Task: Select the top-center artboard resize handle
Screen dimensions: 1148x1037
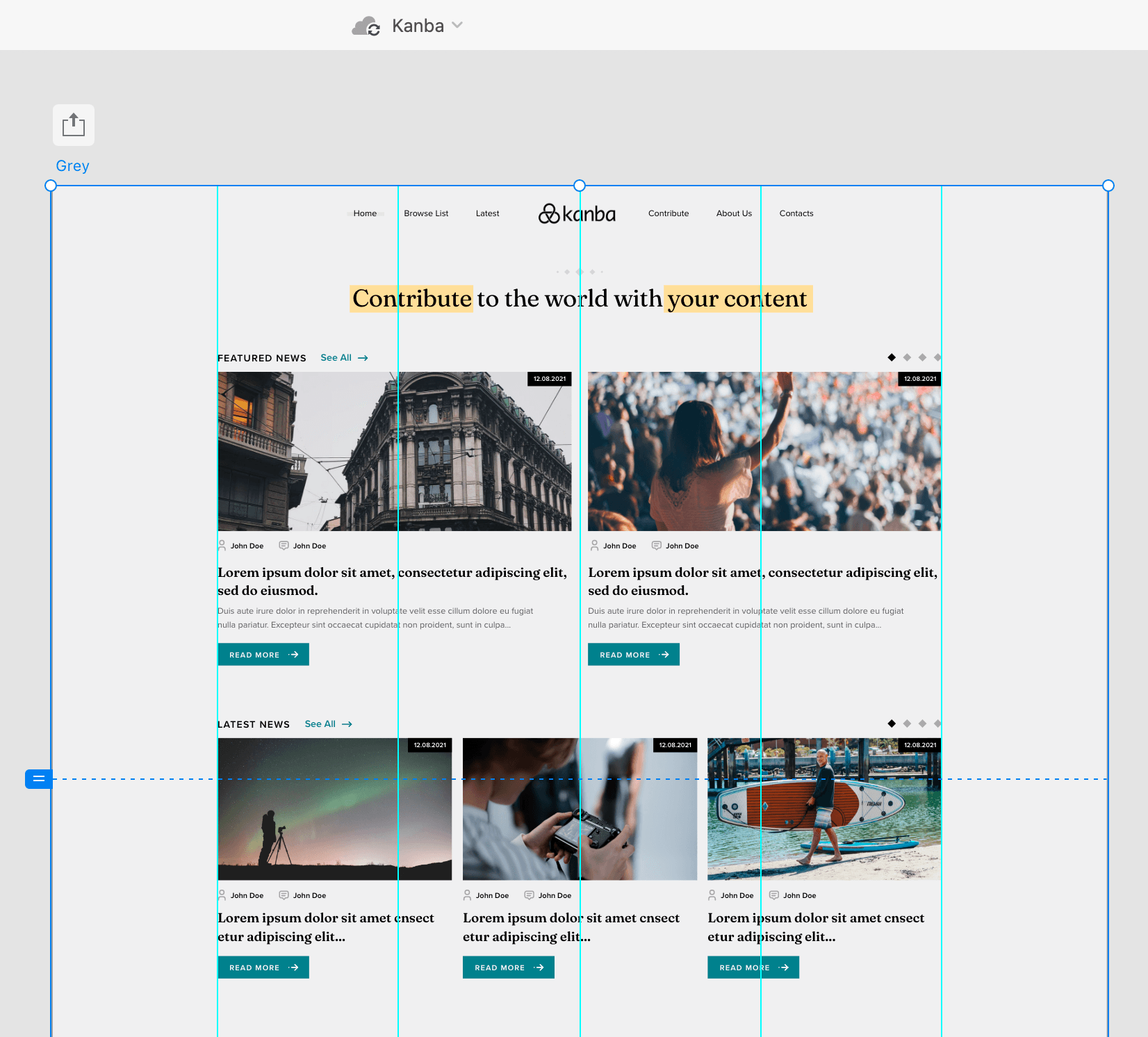Action: coord(580,186)
